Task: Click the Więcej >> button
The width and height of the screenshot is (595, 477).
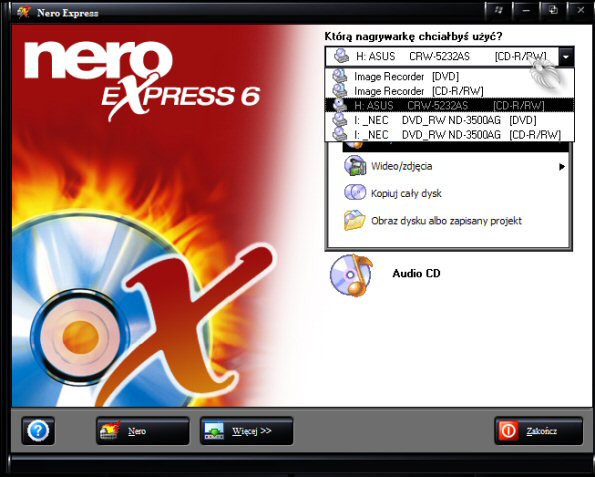Action: point(247,431)
